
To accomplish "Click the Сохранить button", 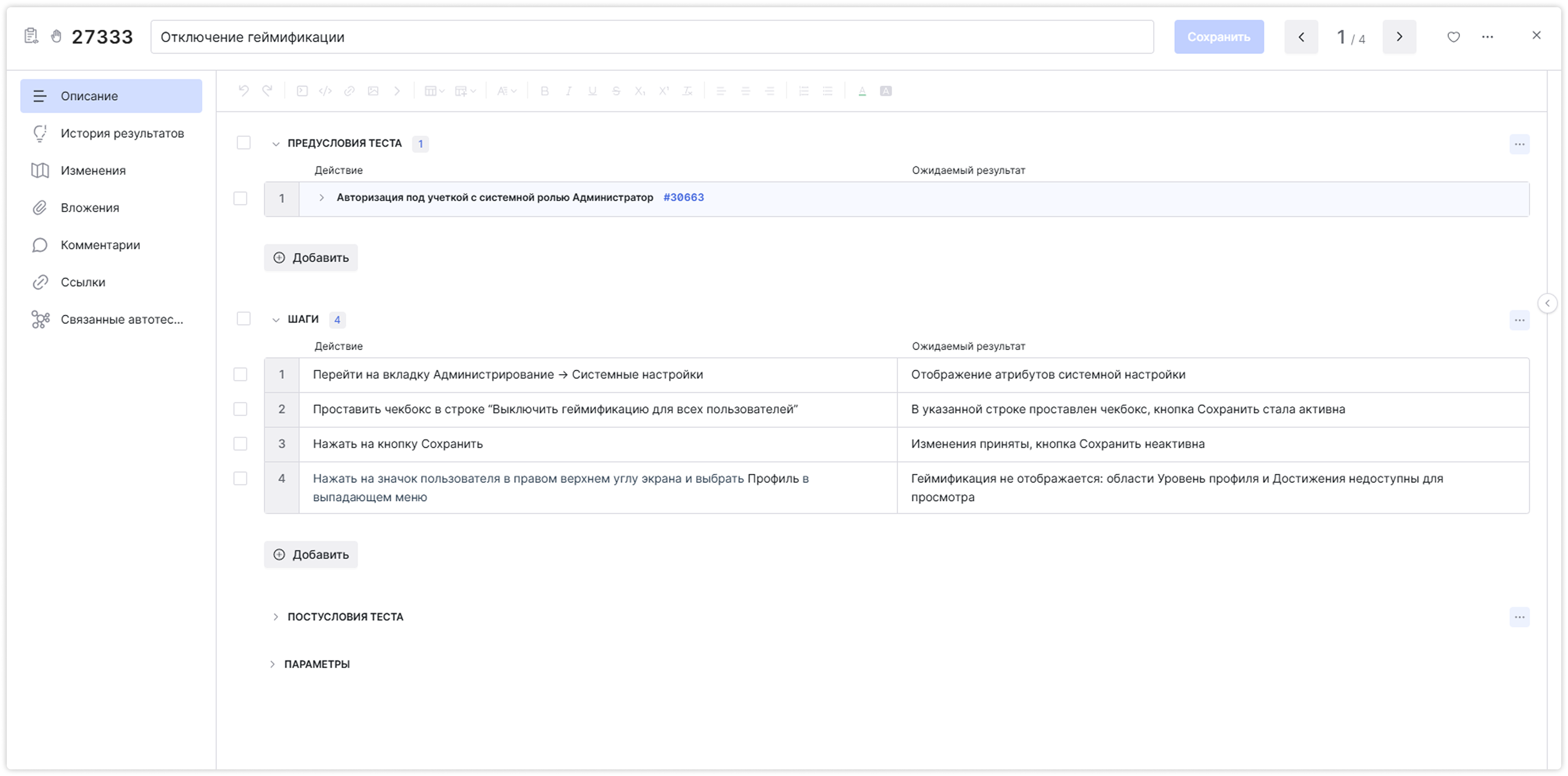I will click(1219, 37).
